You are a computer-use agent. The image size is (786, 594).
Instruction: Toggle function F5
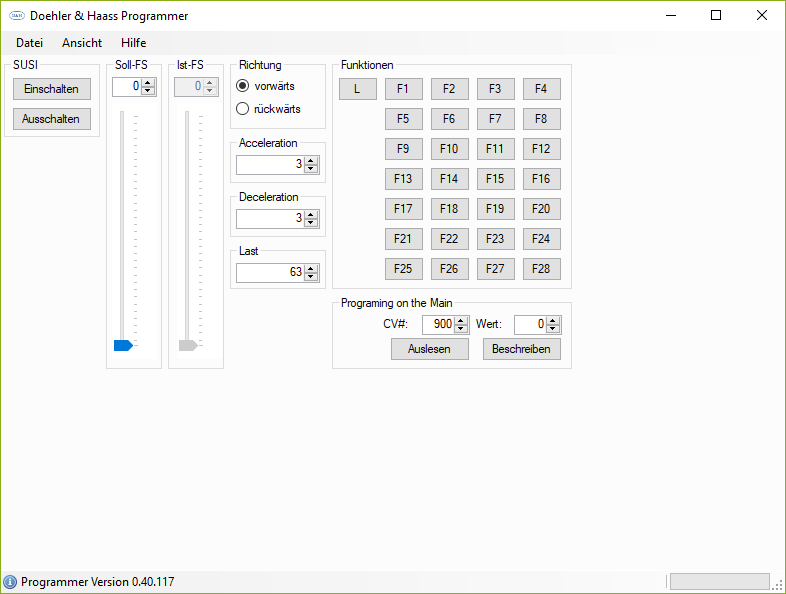click(x=404, y=119)
